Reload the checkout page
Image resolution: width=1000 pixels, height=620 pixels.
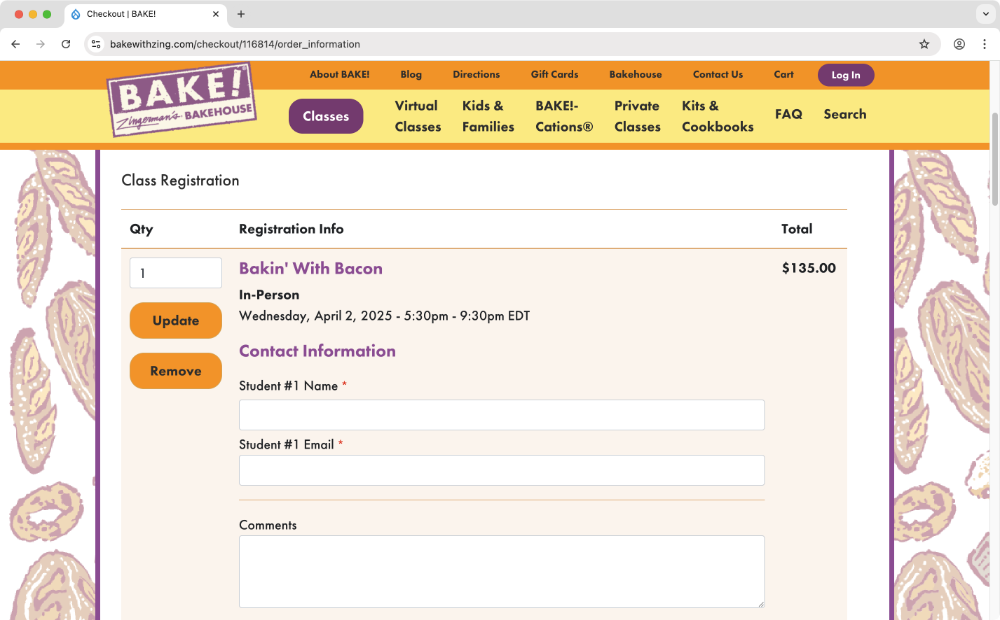click(x=65, y=44)
